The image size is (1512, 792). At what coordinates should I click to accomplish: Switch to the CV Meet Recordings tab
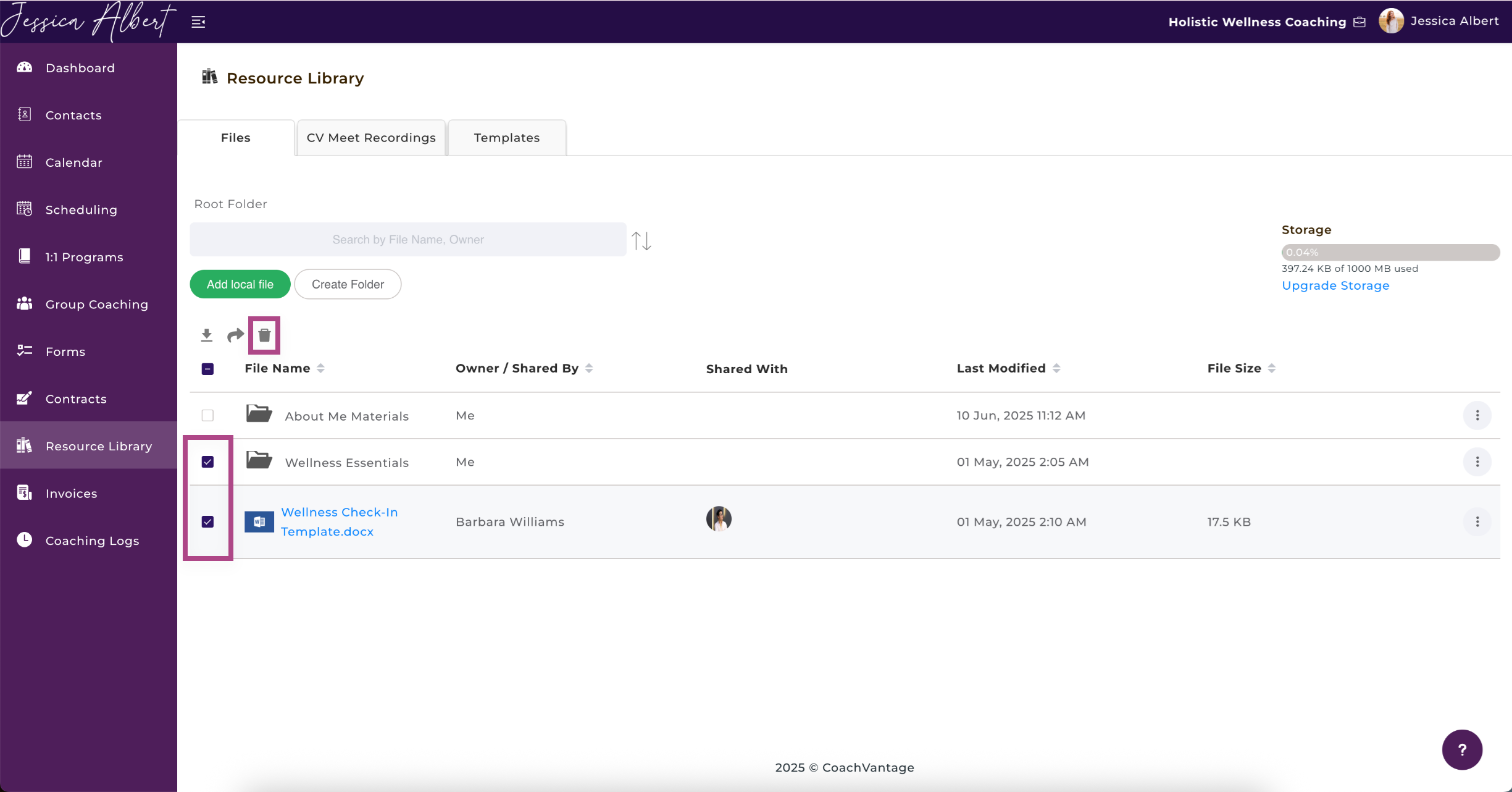(371, 138)
